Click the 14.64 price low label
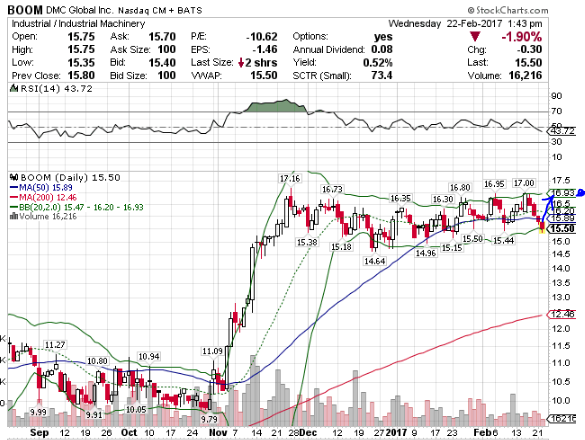Viewport: 585px width, 440px height. [x=375, y=261]
